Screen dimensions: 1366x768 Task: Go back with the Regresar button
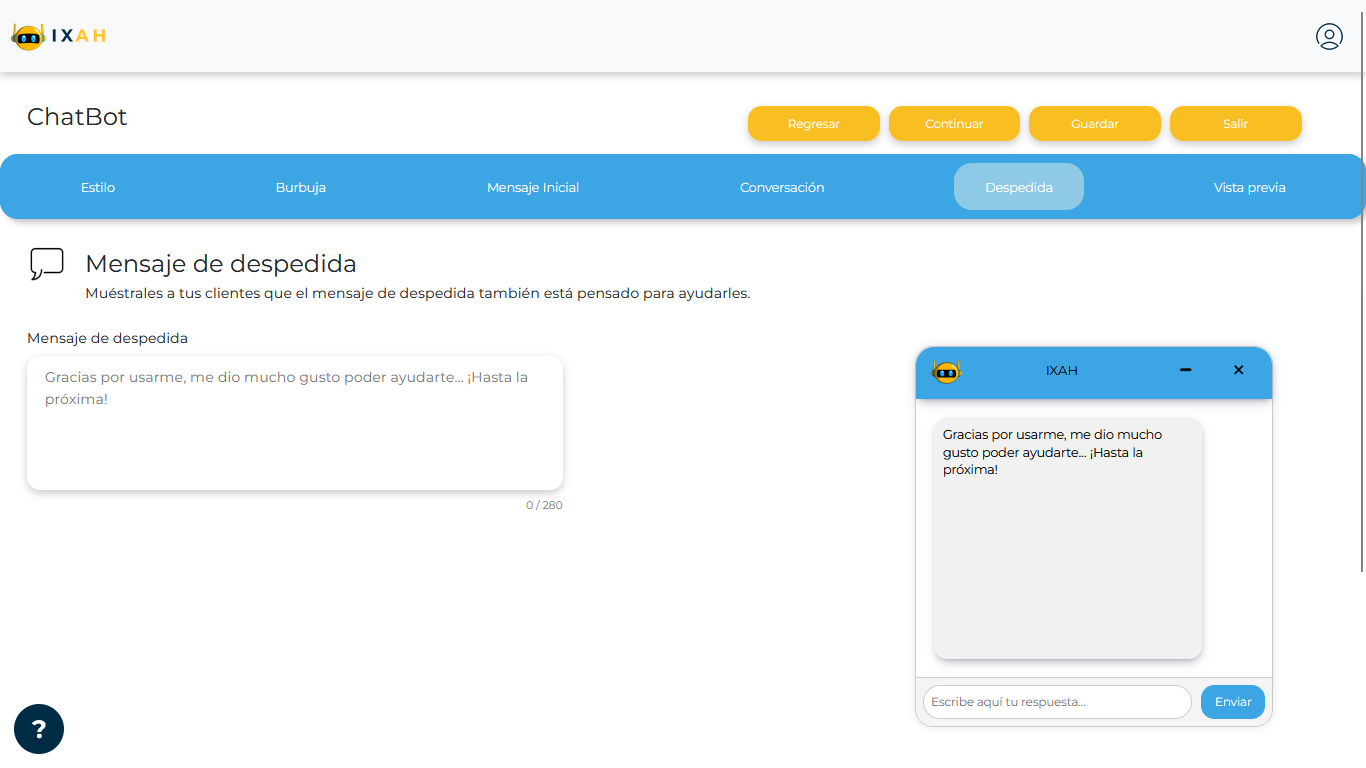tap(814, 124)
